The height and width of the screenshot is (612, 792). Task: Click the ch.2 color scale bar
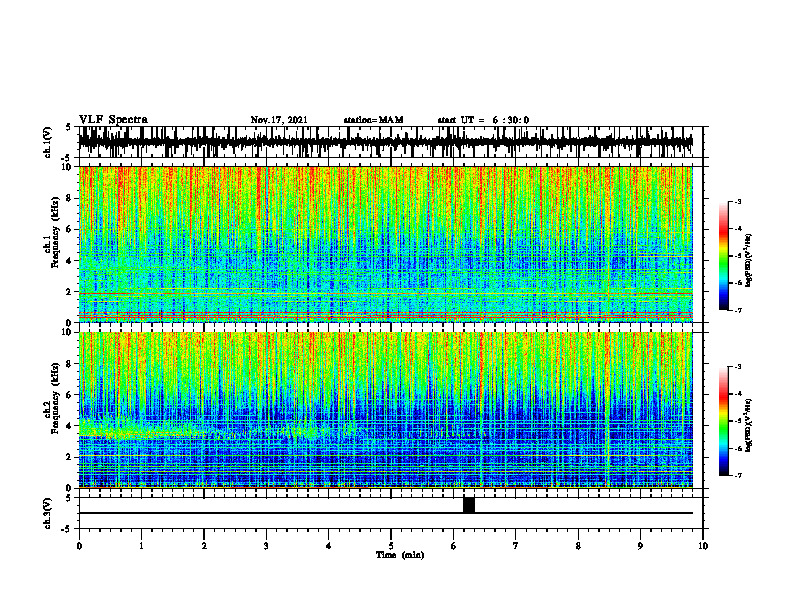point(723,421)
